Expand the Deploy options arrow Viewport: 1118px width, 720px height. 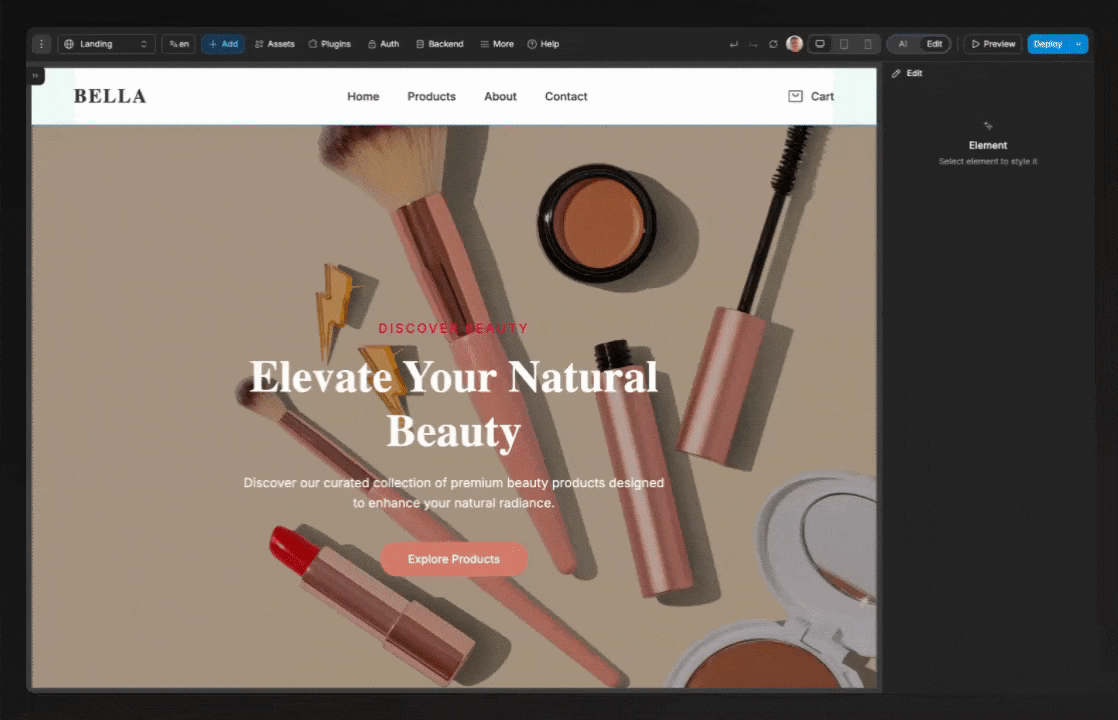pos(1078,44)
